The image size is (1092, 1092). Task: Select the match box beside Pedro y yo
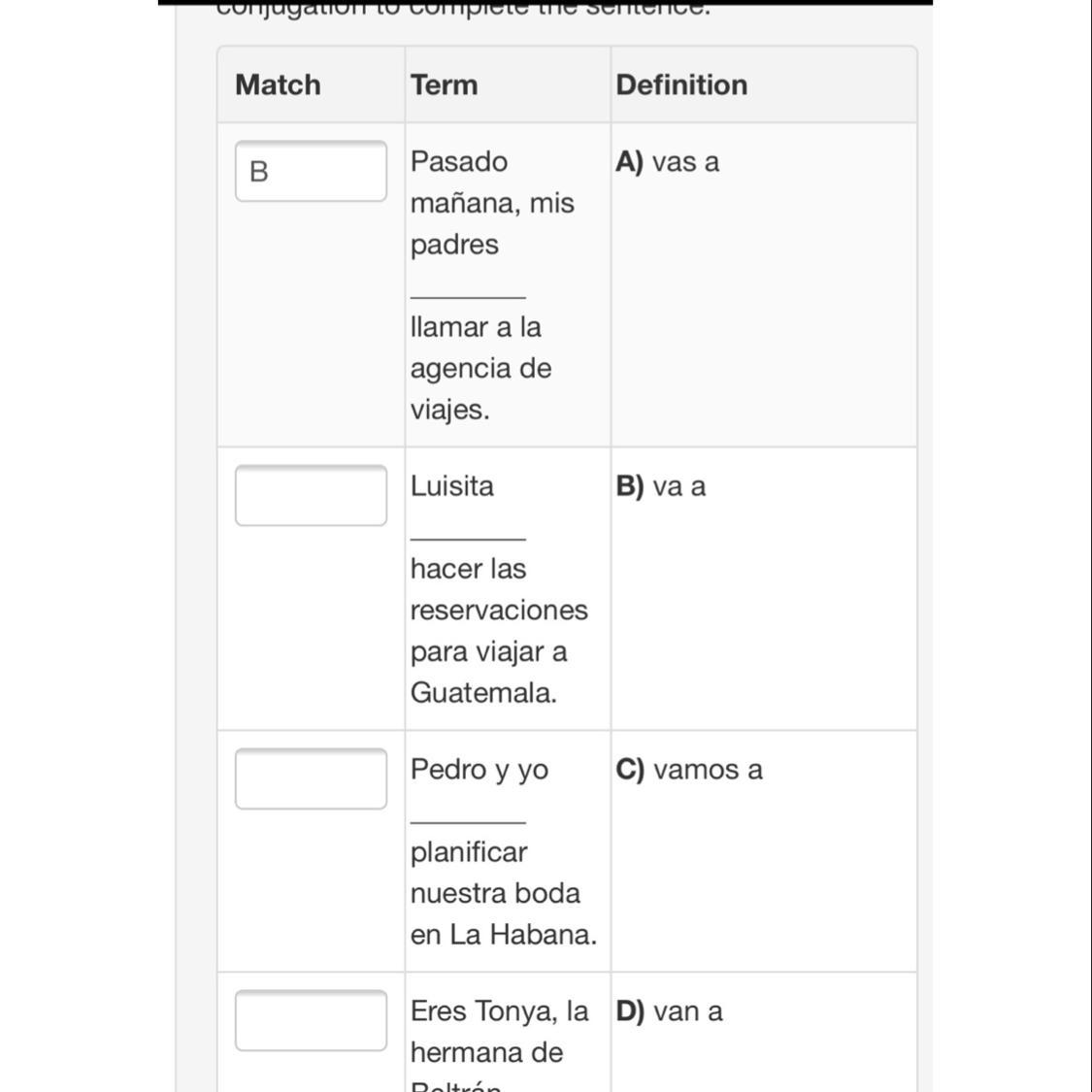pos(311,778)
